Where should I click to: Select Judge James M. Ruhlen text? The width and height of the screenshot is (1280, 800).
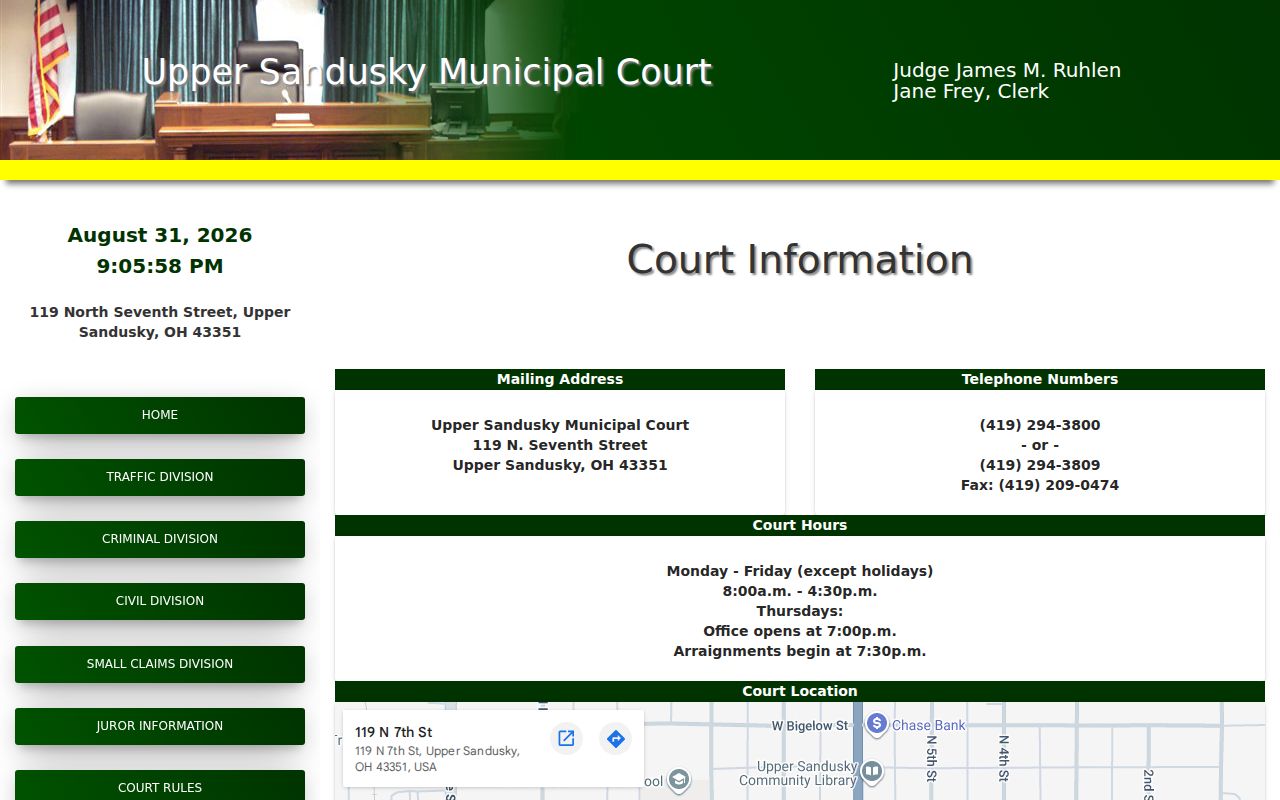1007,70
